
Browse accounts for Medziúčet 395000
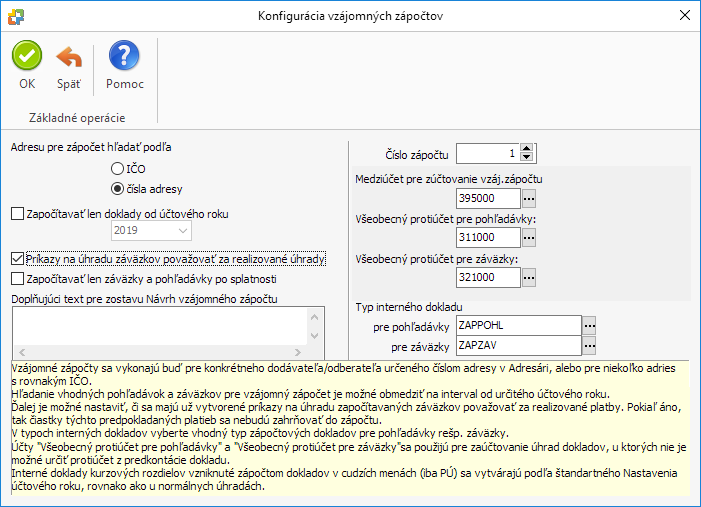[529, 198]
